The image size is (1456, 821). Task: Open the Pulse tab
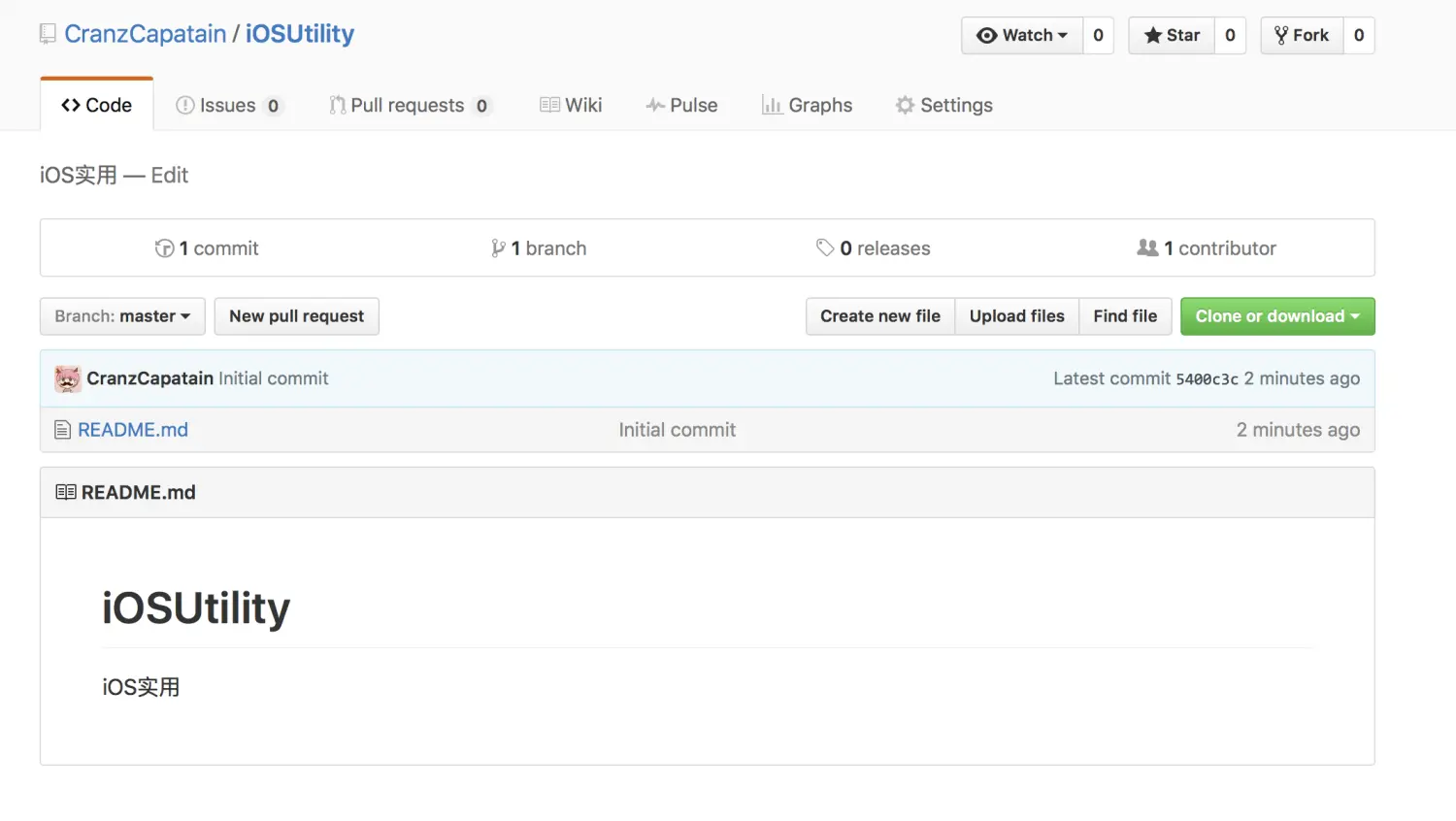681,105
